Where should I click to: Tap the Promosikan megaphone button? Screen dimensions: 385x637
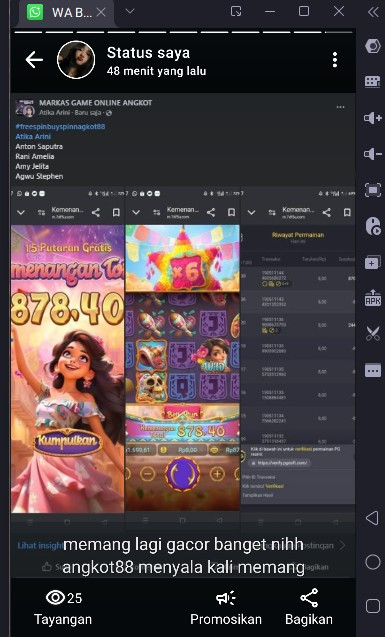point(226,607)
